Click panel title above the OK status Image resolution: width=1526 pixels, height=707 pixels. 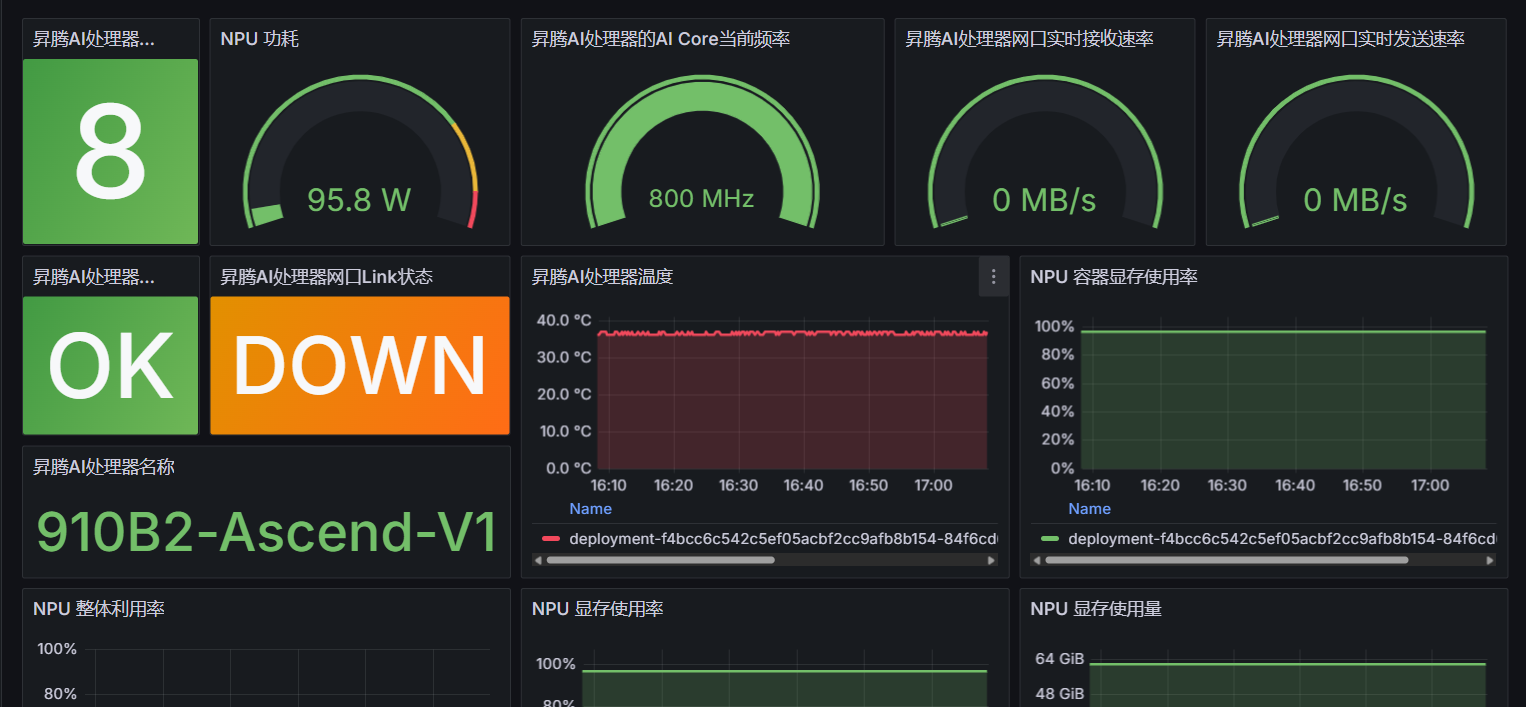tap(94, 277)
